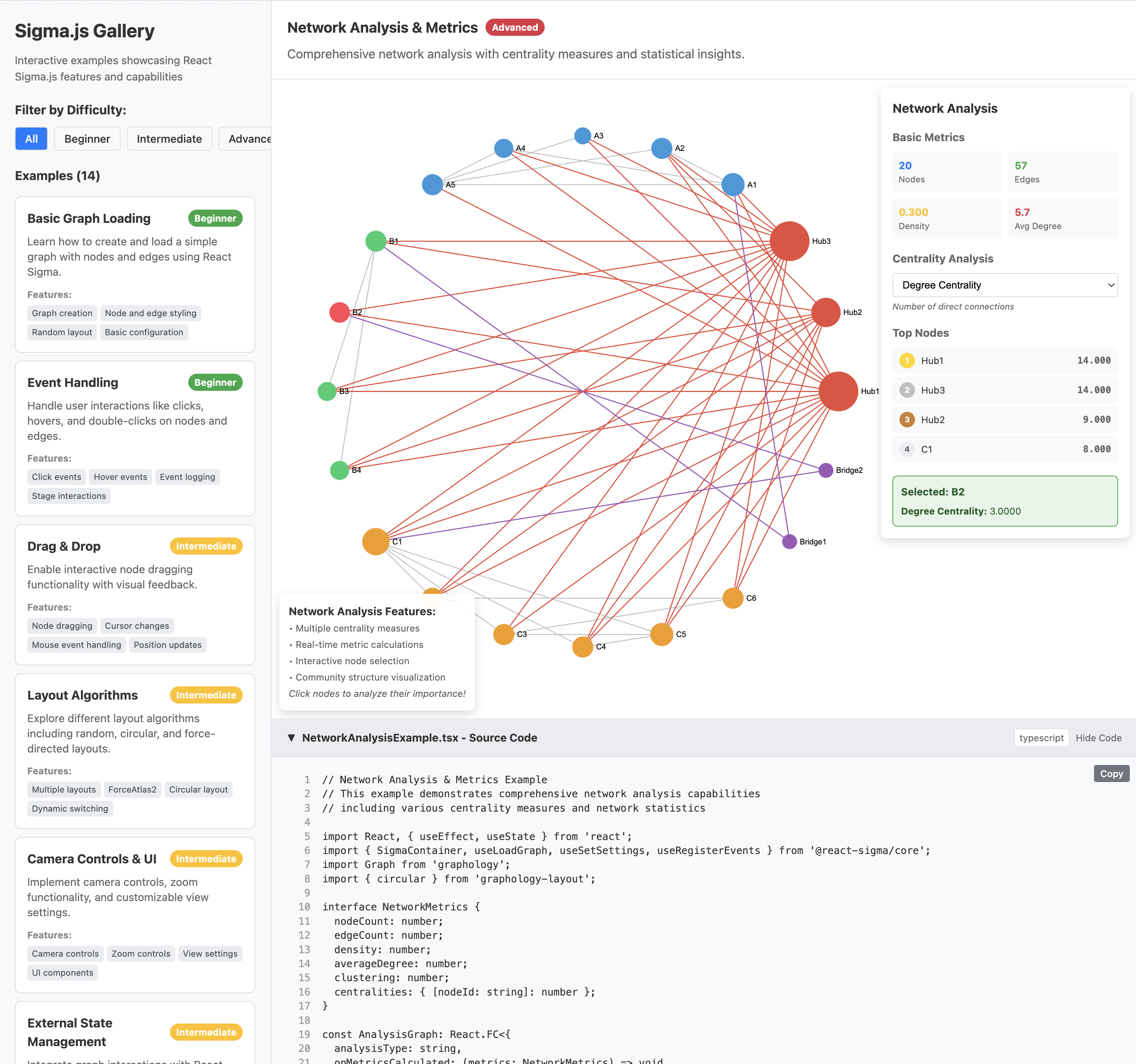Screen dimensions: 1136x1064
Task: Open the Degree Centrality dropdown
Action: pos(1005,285)
